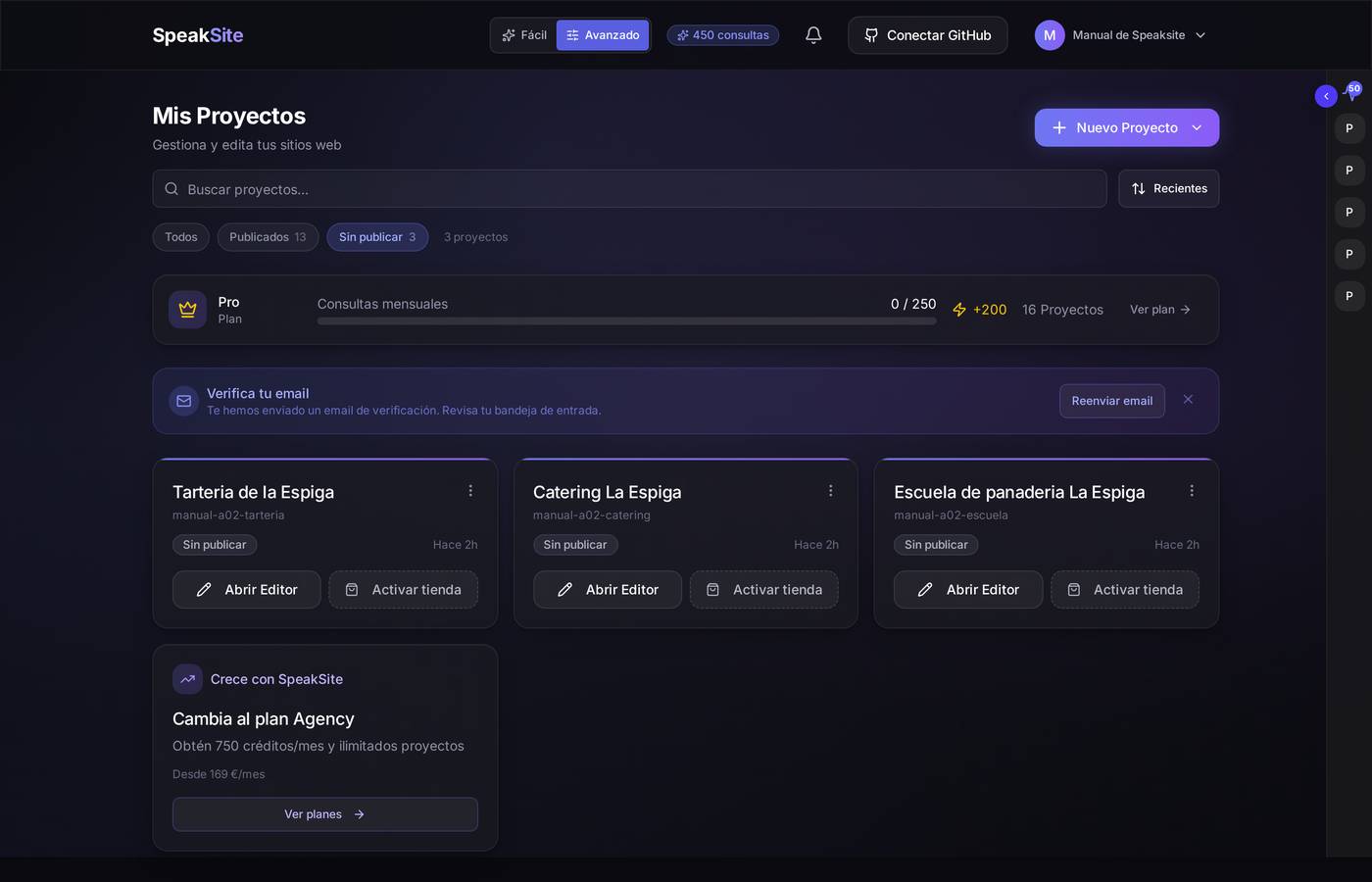Click the Catering La Espiga project title
Viewport: 1372px width, 882px height.
click(608, 492)
